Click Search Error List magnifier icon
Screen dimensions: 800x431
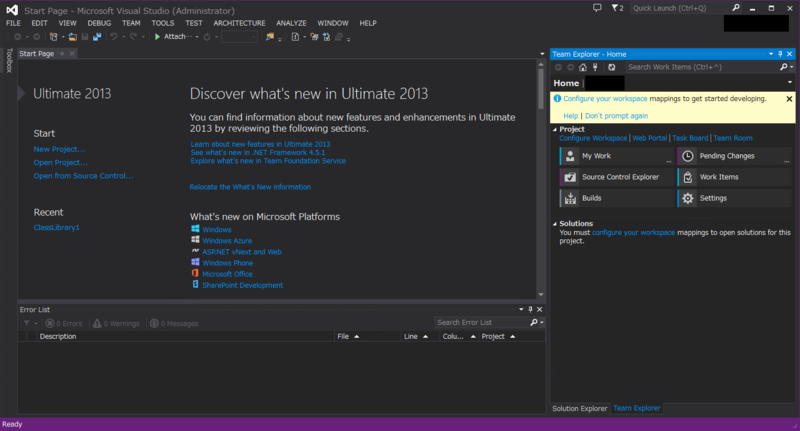click(x=534, y=322)
